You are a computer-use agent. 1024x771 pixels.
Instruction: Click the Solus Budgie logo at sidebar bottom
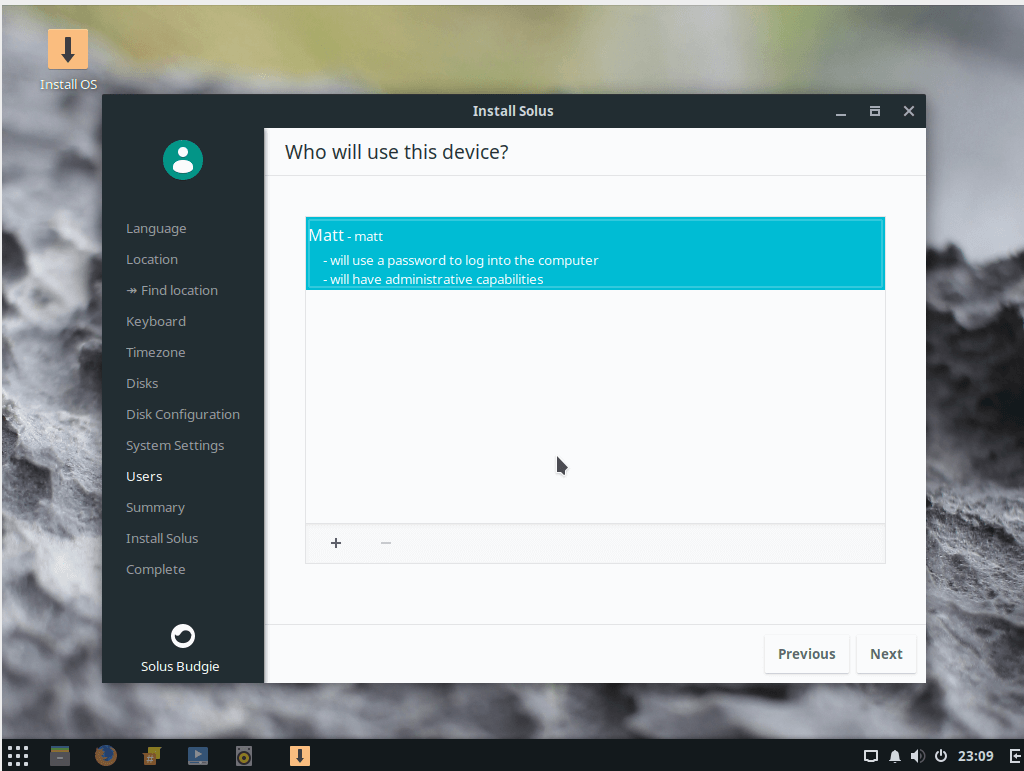[x=182, y=636]
